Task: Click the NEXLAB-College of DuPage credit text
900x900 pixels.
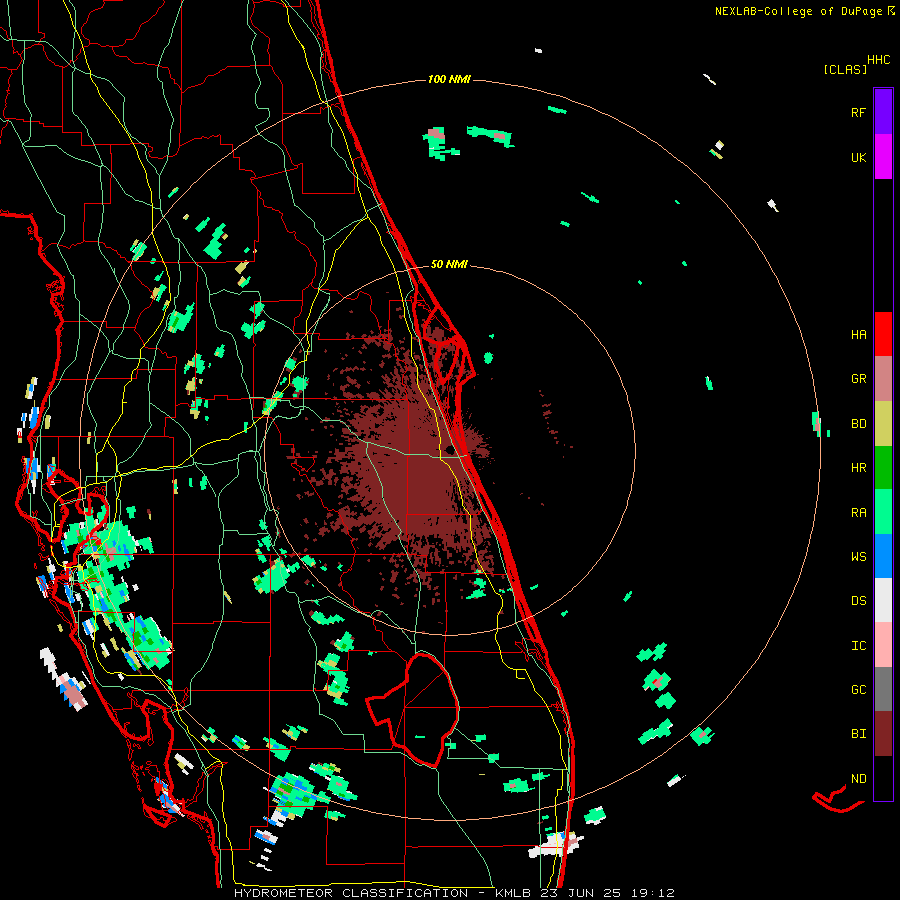Action: click(798, 11)
